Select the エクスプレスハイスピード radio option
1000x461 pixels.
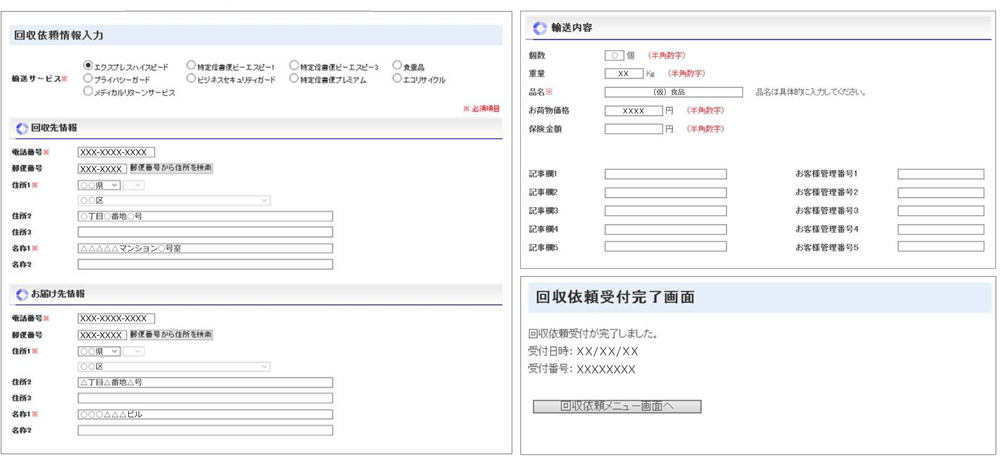(x=88, y=65)
